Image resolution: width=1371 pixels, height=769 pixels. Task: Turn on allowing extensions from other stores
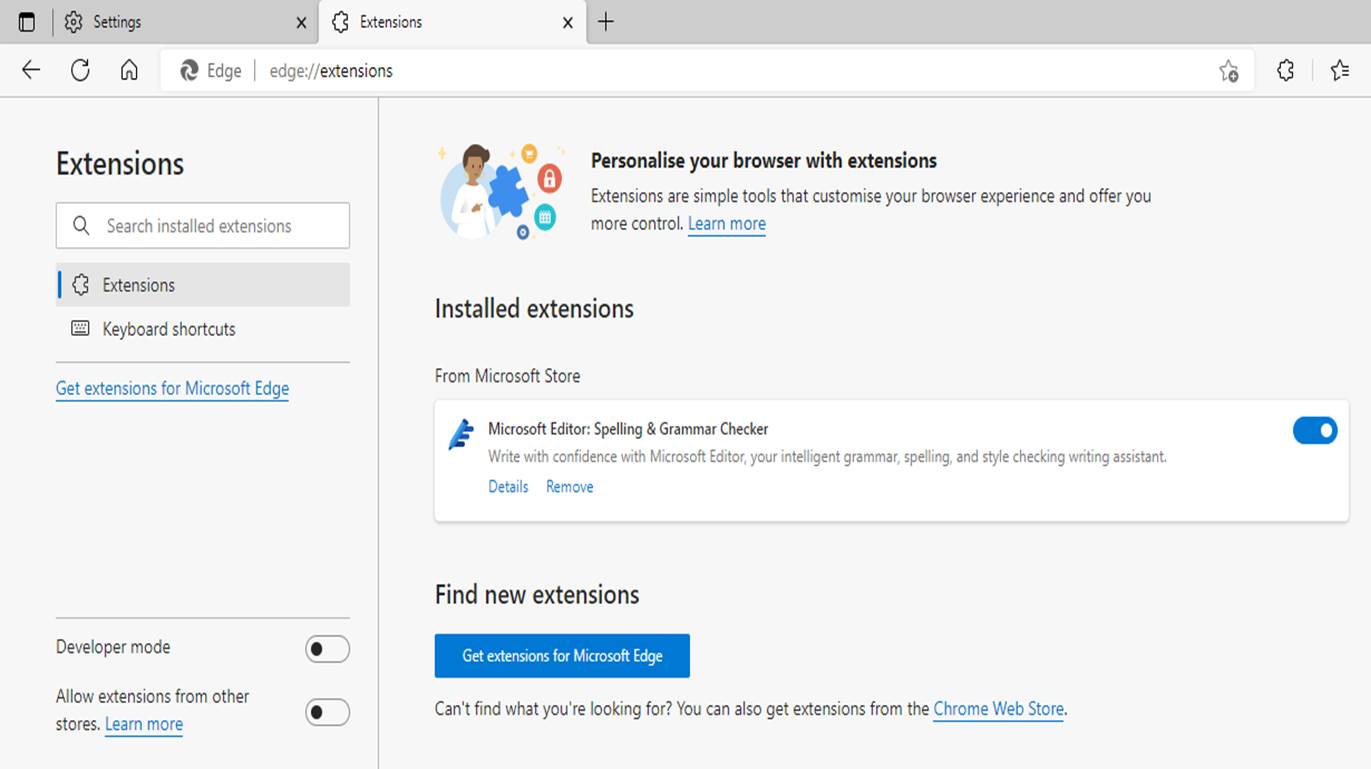(x=327, y=711)
